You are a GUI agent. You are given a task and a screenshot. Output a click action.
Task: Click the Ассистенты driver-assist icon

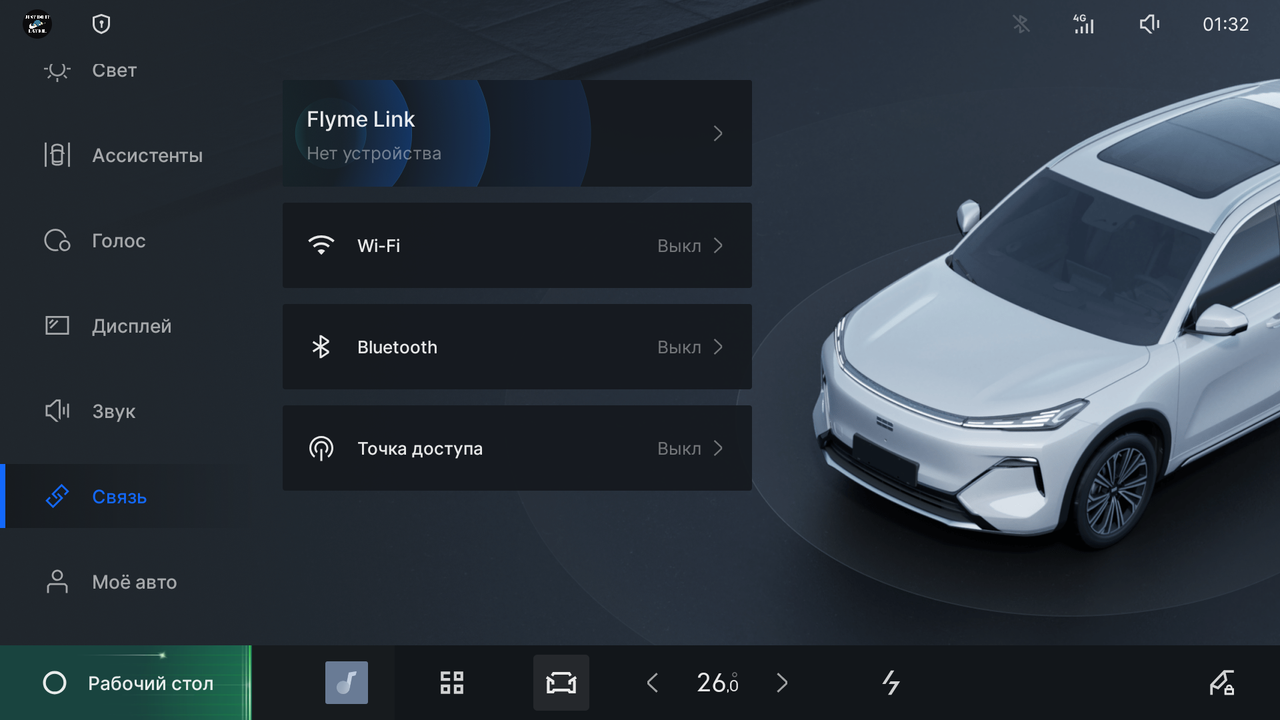click(x=57, y=155)
